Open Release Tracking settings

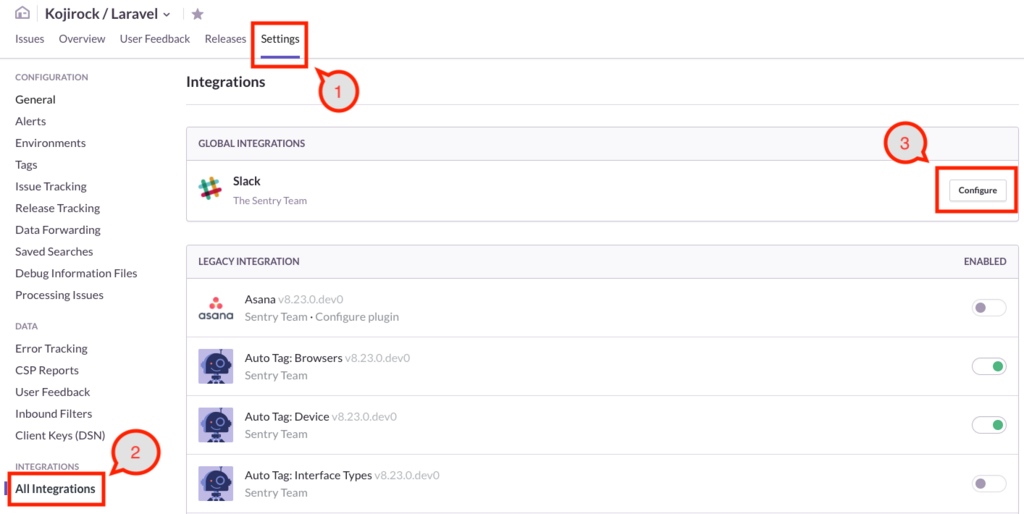pos(57,208)
